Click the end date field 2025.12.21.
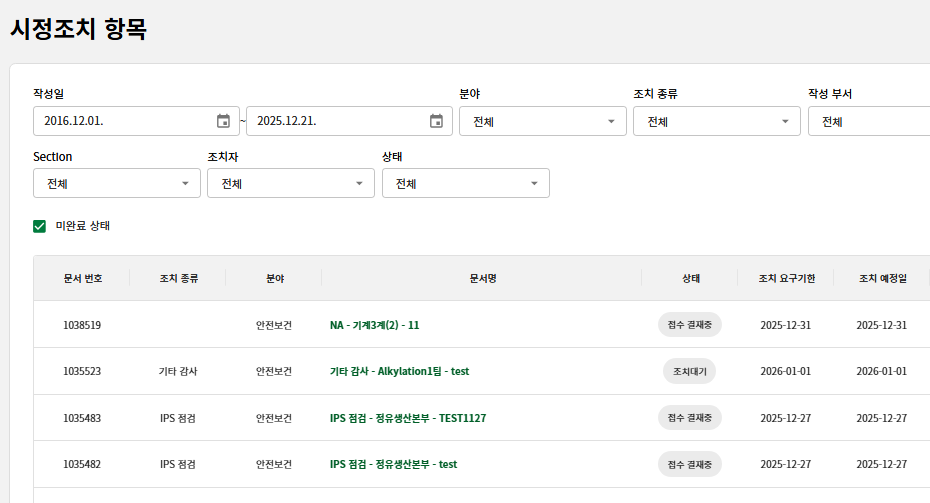Screen dimensions: 930x503 tap(333, 121)
